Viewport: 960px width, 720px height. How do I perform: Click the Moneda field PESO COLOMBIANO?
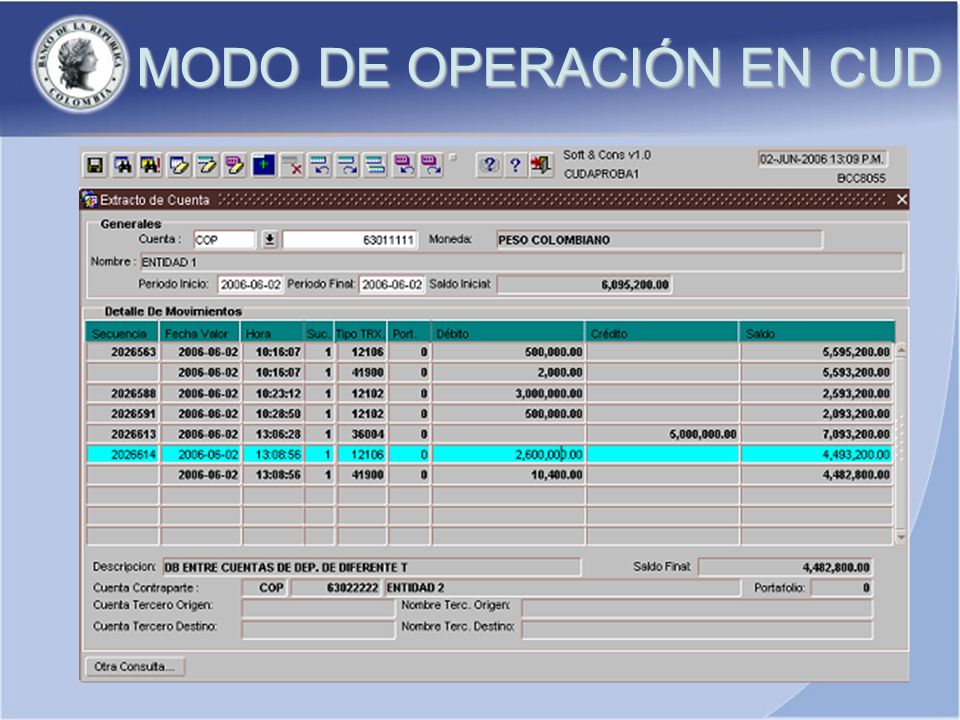(659, 240)
